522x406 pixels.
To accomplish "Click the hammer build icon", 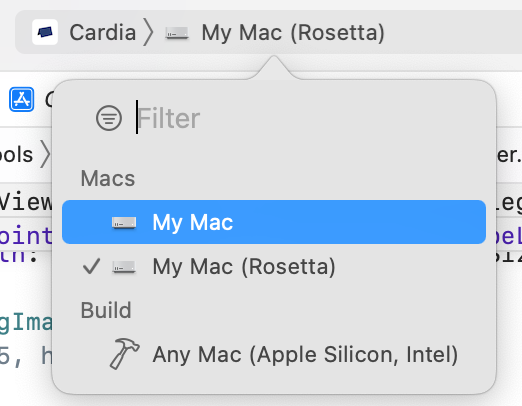I will click(x=124, y=354).
